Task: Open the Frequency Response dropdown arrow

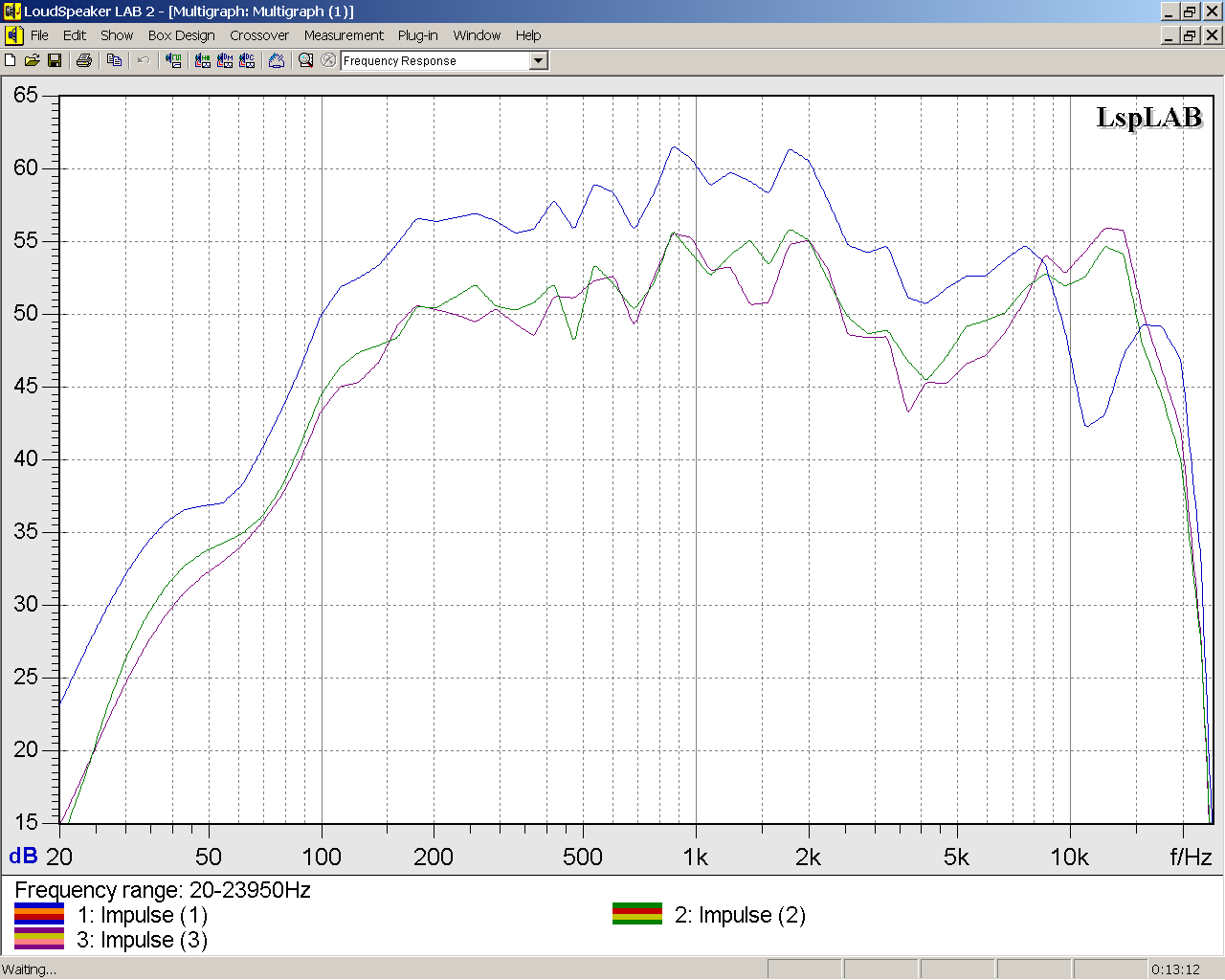Action: [539, 60]
